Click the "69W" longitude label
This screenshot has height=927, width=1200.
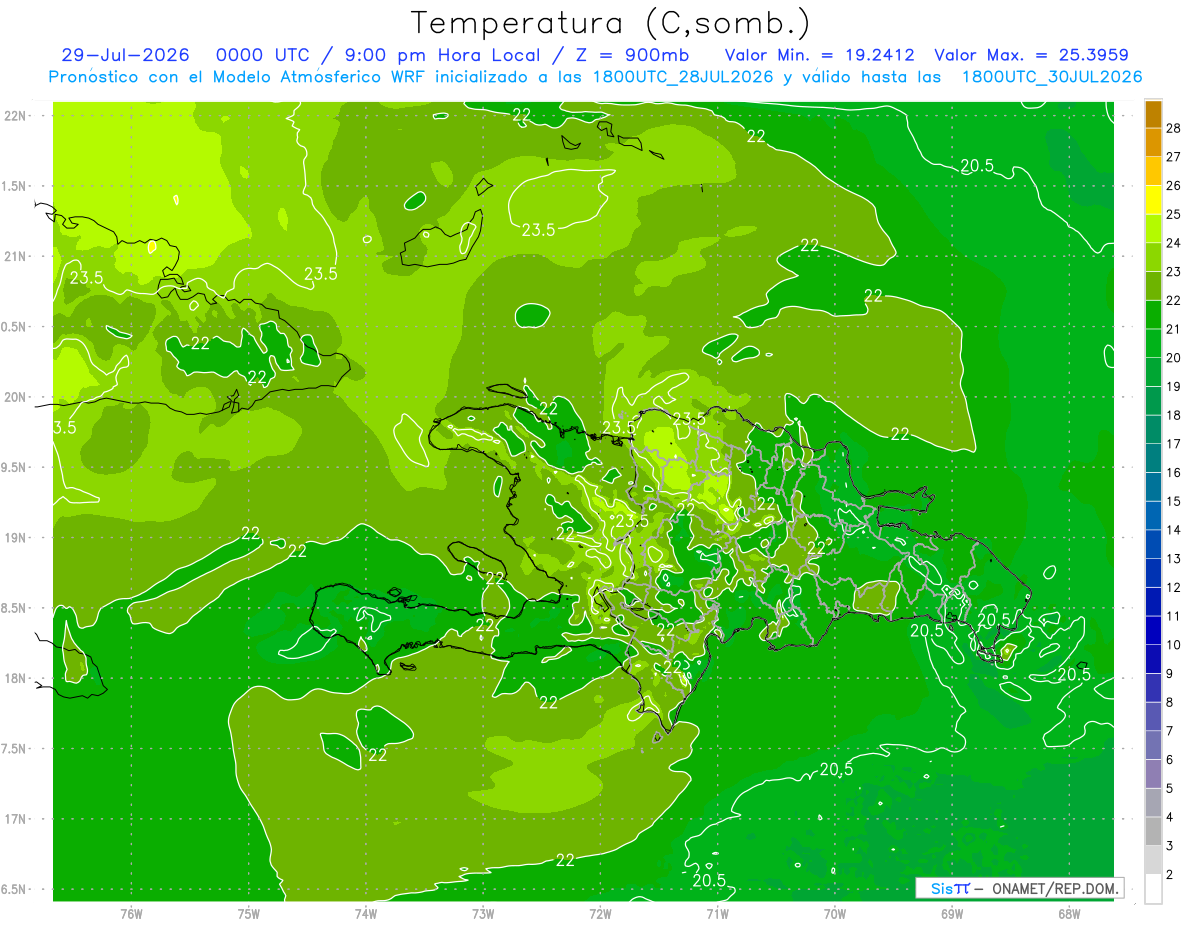pyautogui.click(x=951, y=913)
